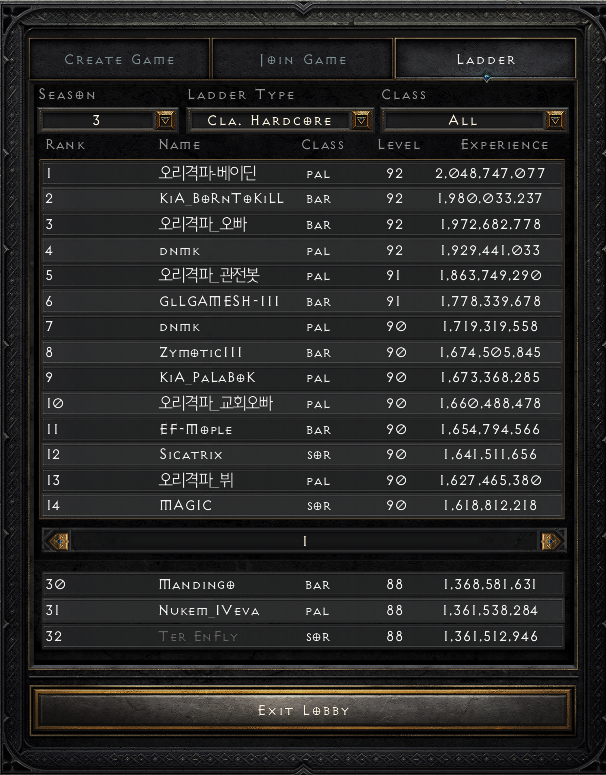Select the Ladder tab
This screenshot has width=606, height=775.
[486, 59]
